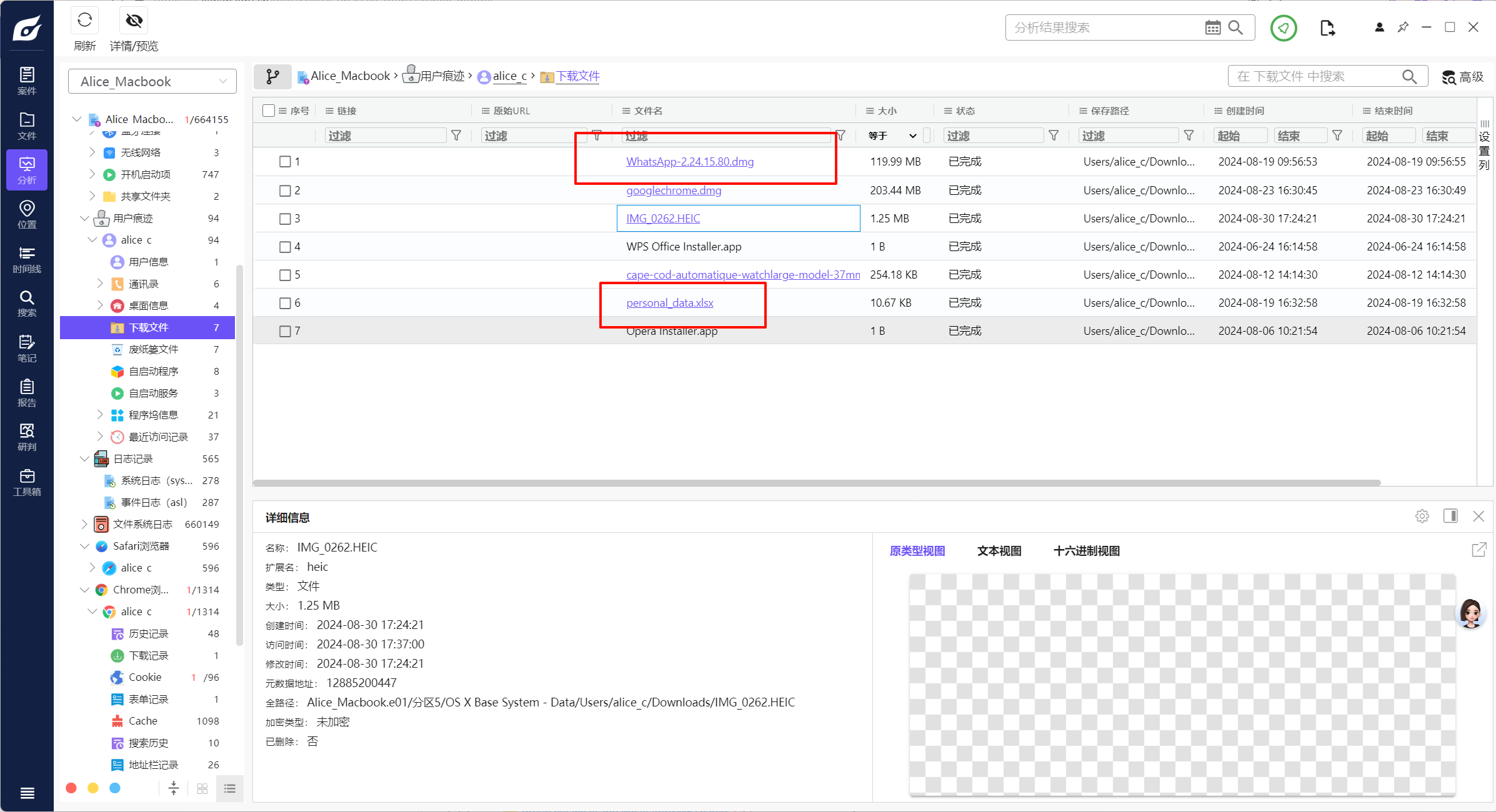Screen dimensions: 1496x812
Task: Open settings gear in 详细信息 panel
Action: pyautogui.click(x=1422, y=516)
